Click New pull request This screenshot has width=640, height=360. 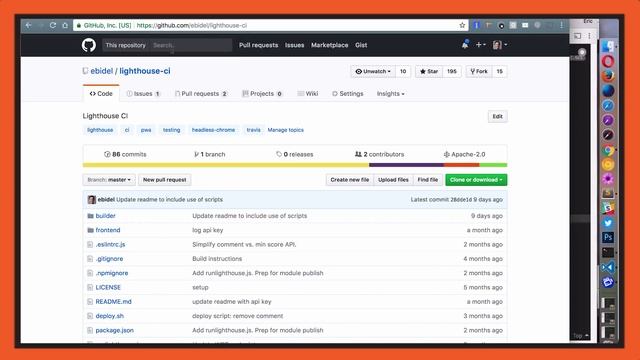coord(164,180)
